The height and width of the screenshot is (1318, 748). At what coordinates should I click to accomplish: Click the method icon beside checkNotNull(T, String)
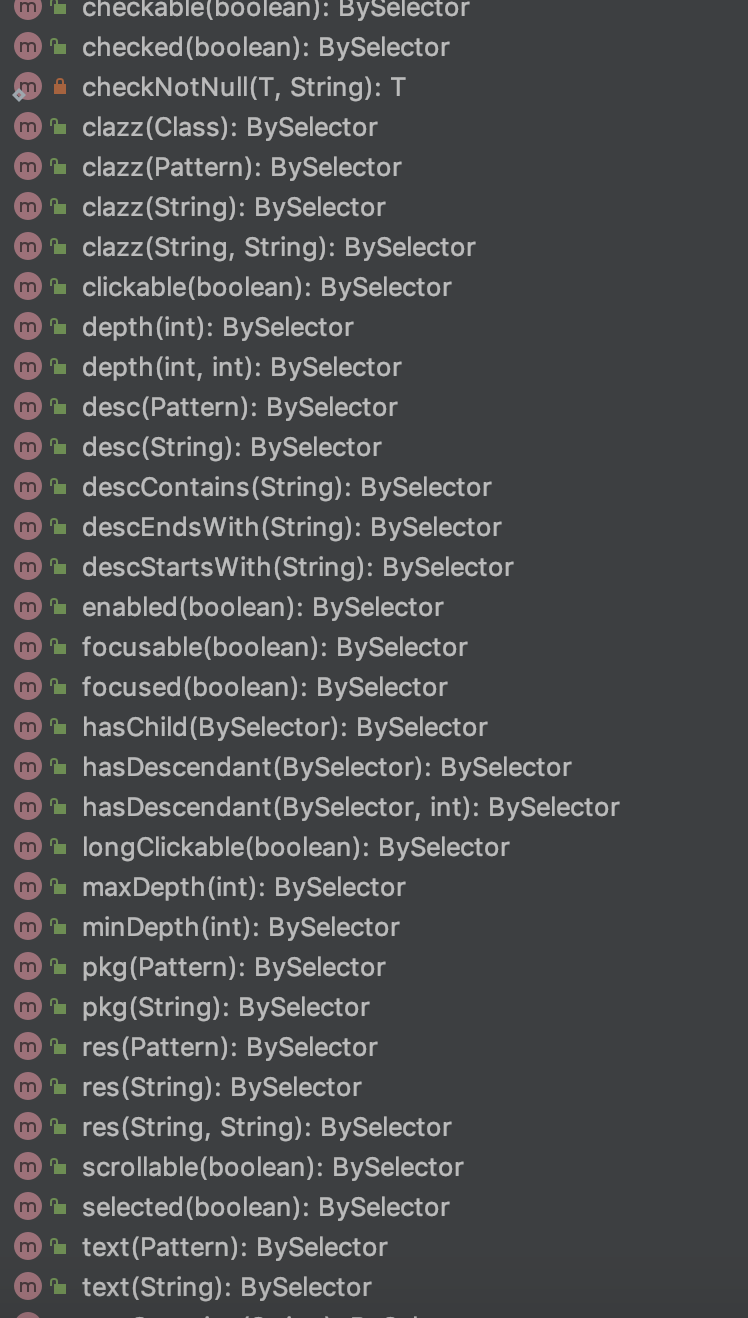point(28,87)
